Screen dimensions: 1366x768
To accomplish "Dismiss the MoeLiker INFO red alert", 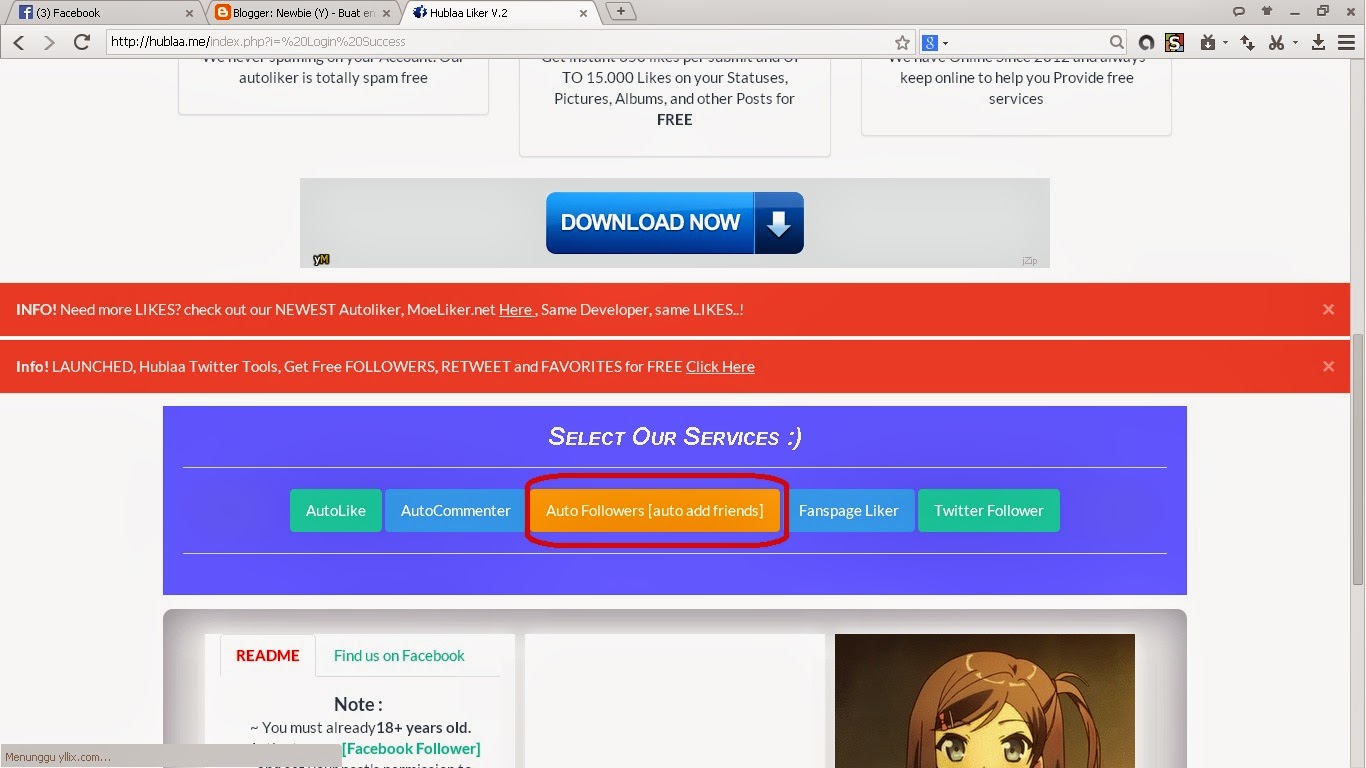I will [x=1328, y=310].
